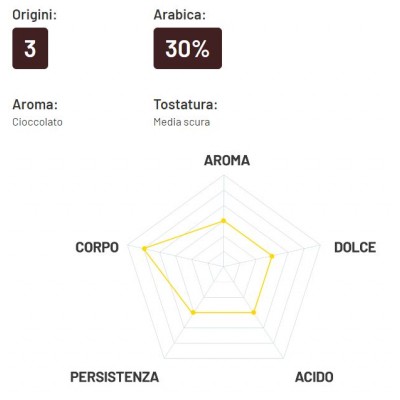Click the Media scura roast text
Image resolution: width=400 pixels, height=400 pixels.
182,122
